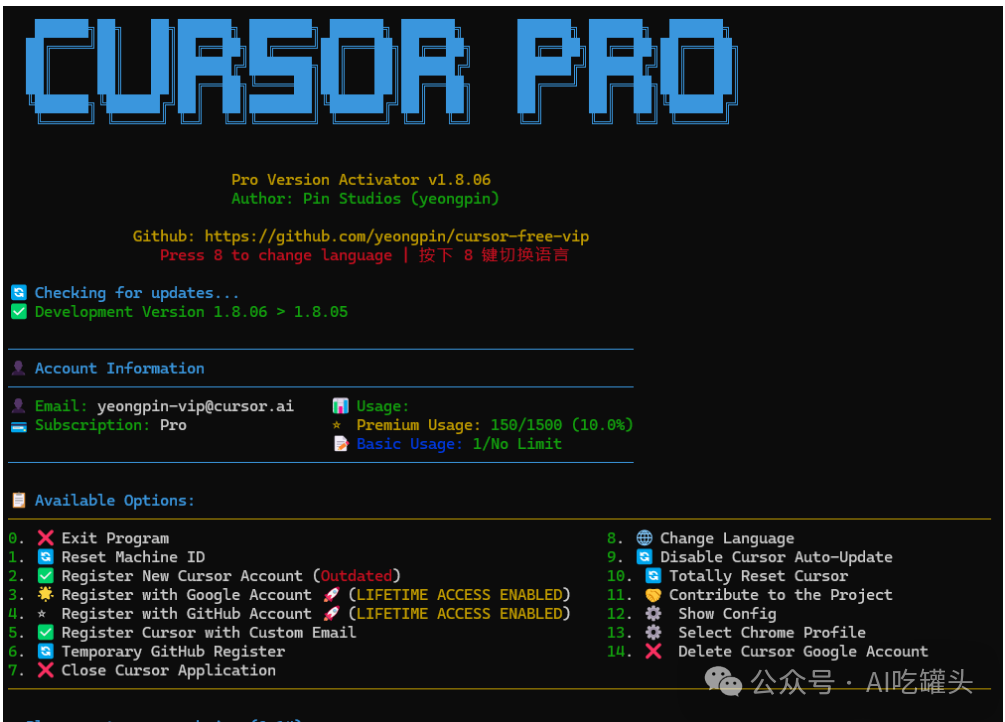
Task: Click LIFETIME ACCESS ENABLED on Google Account row
Action: [x=459, y=594]
